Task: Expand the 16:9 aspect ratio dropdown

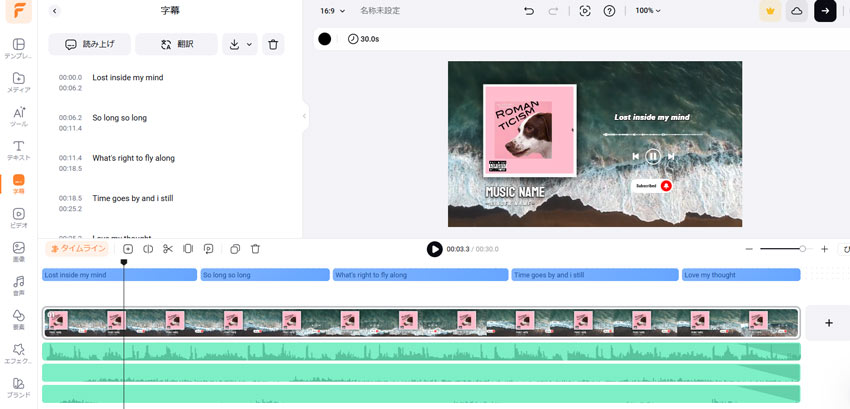Action: coord(332,11)
